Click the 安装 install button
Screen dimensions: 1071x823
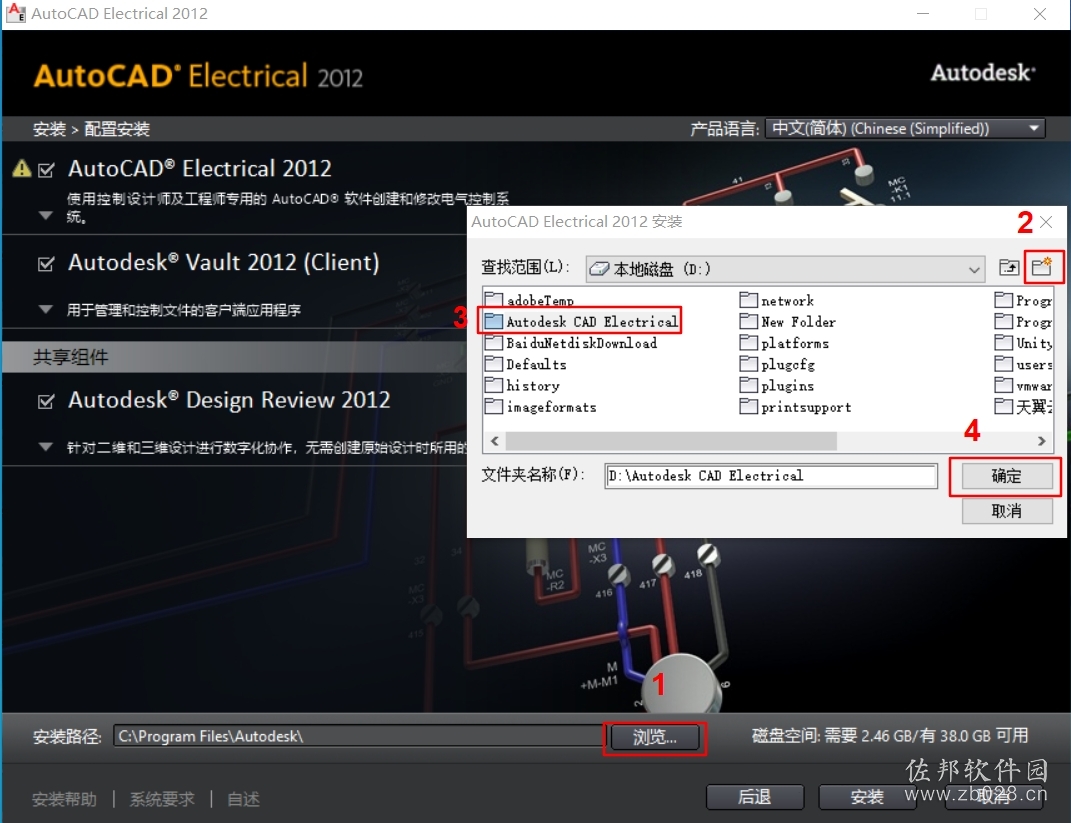(867, 797)
